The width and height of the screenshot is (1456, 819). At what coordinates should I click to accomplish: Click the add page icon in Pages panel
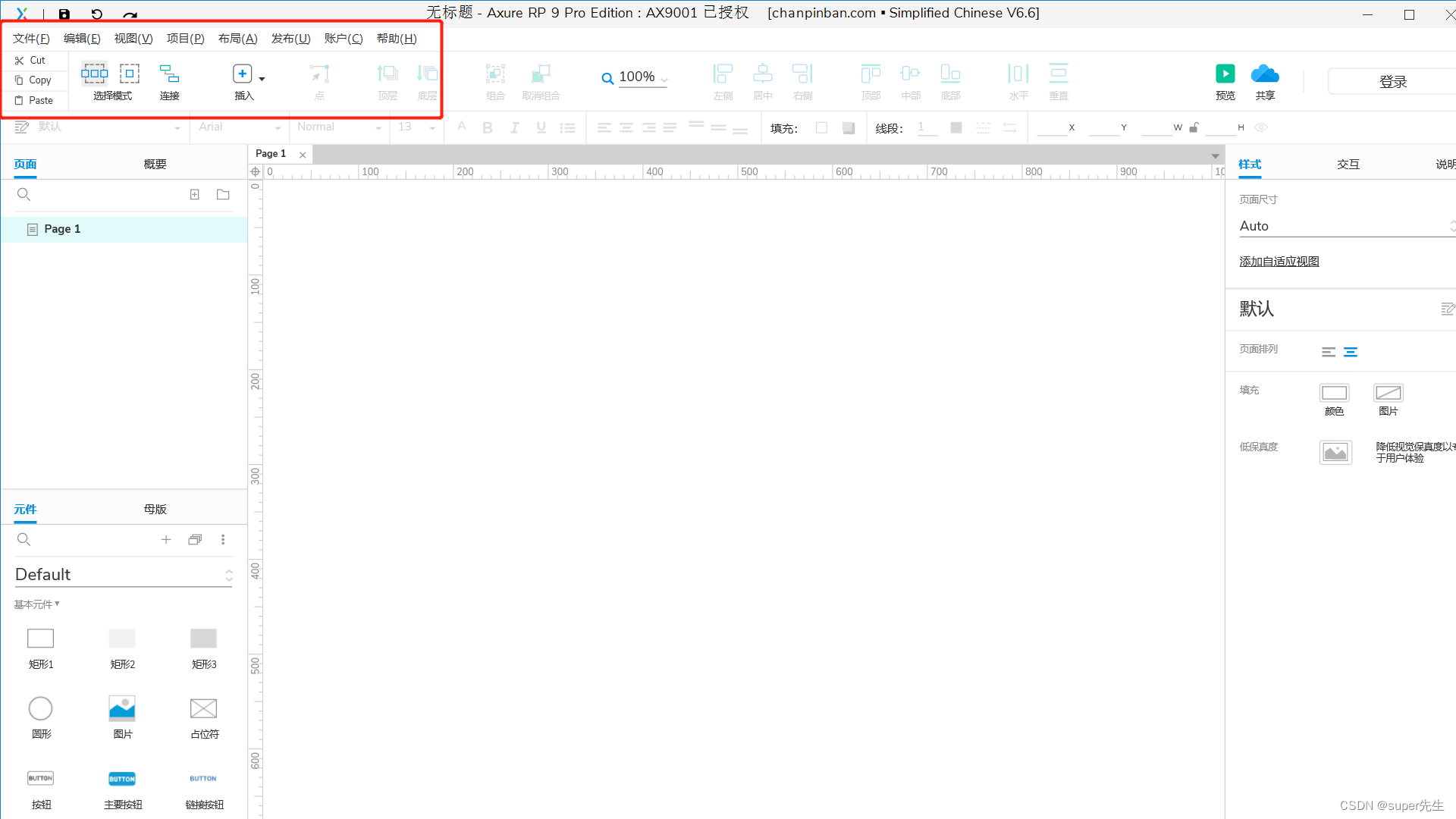click(x=195, y=195)
